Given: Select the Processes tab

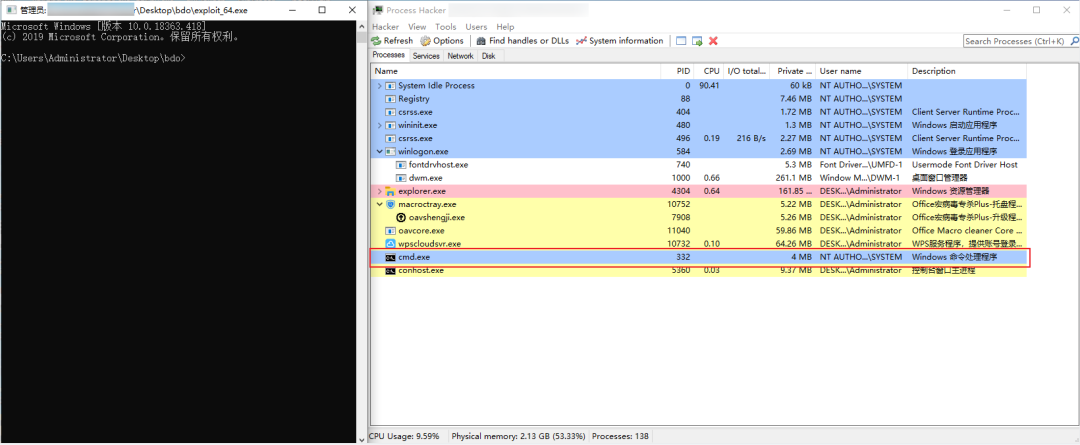Looking at the screenshot, I should (389, 55).
